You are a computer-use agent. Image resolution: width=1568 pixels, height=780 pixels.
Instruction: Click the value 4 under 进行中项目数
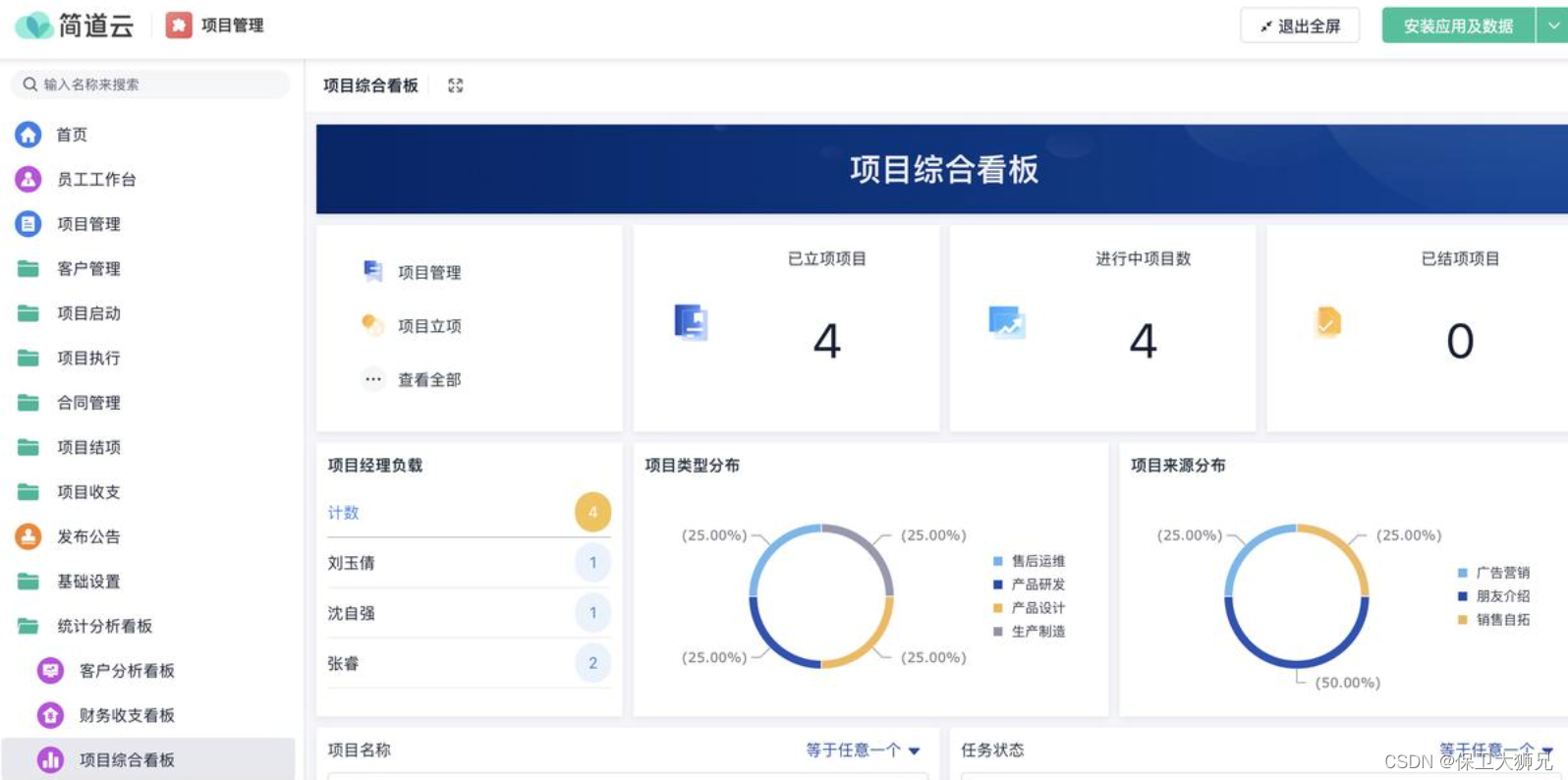click(1143, 341)
